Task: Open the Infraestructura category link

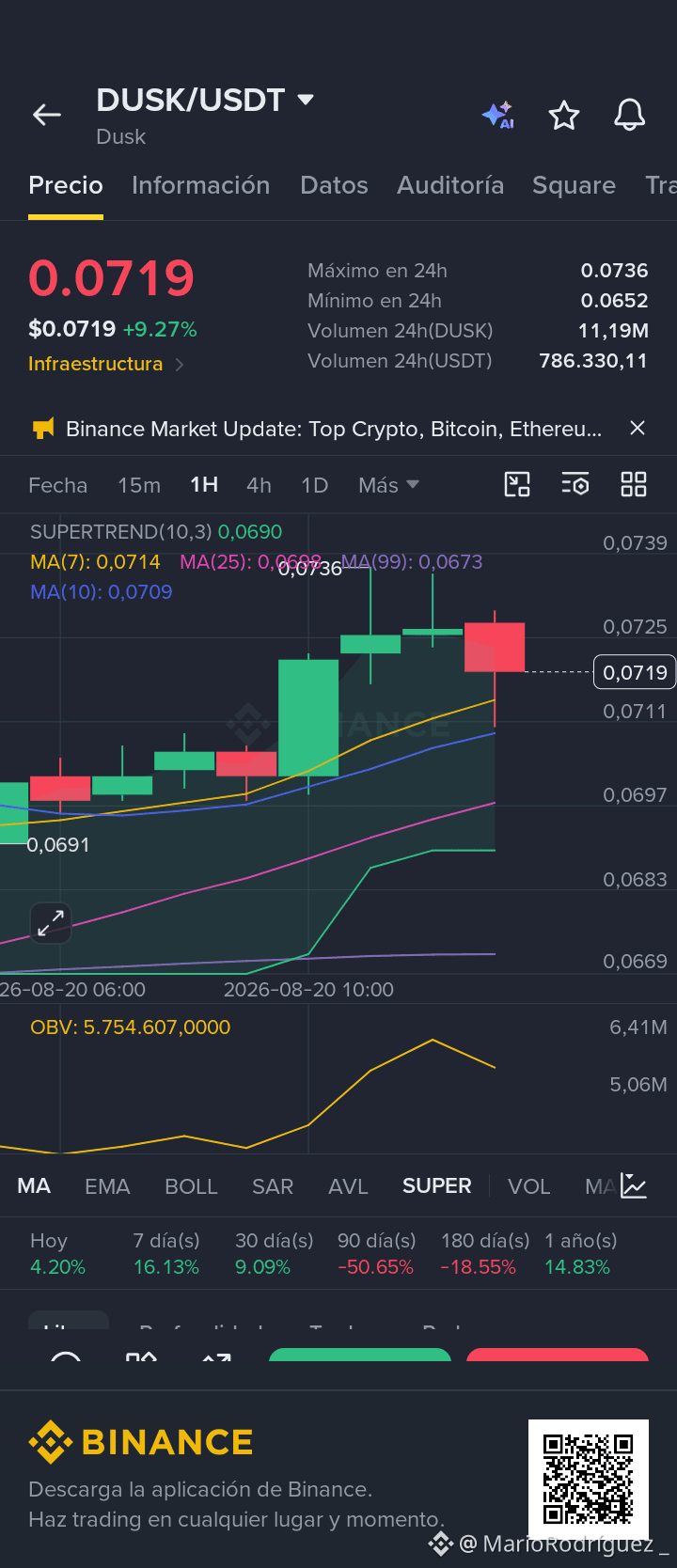Action: [105, 364]
